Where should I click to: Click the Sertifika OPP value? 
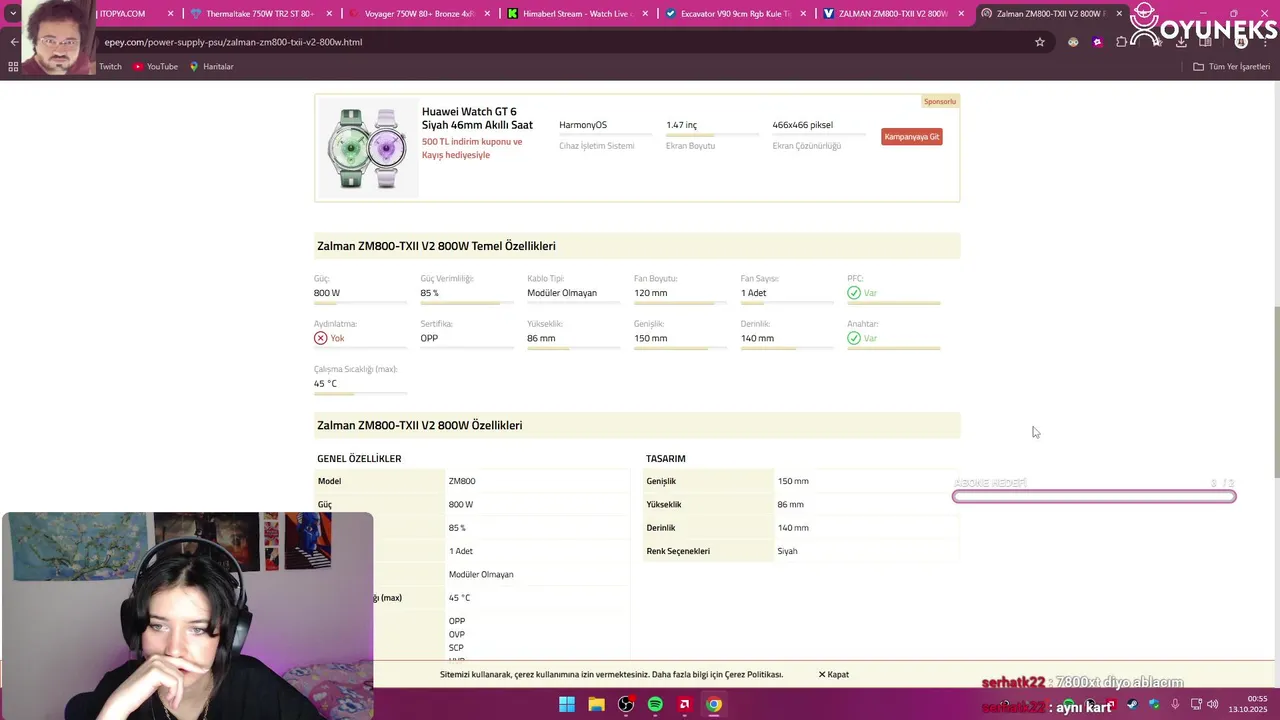coord(429,338)
